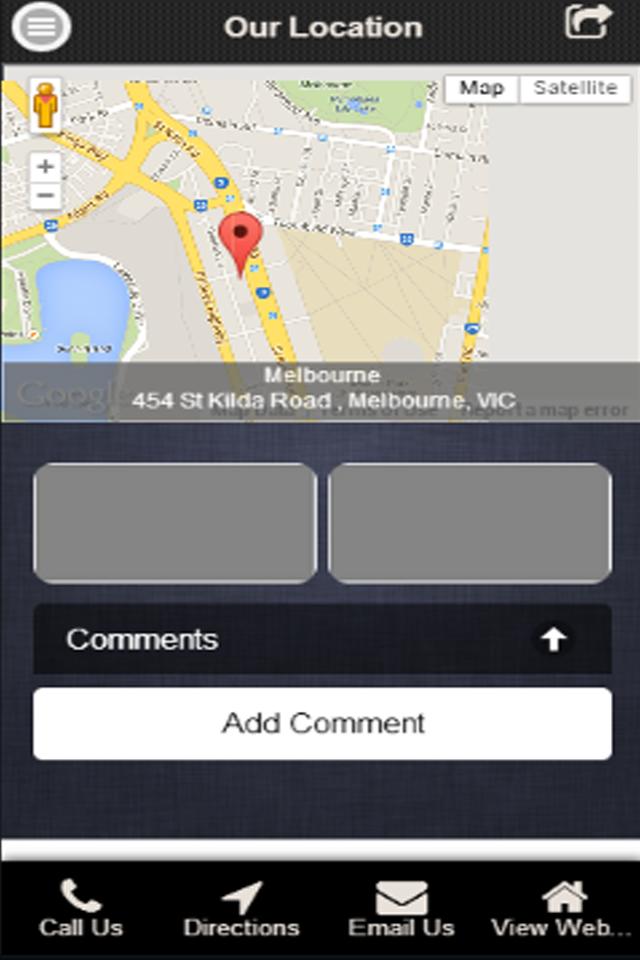The width and height of the screenshot is (640, 960).
Task: Switch map to Satellite view
Action: tap(575, 88)
